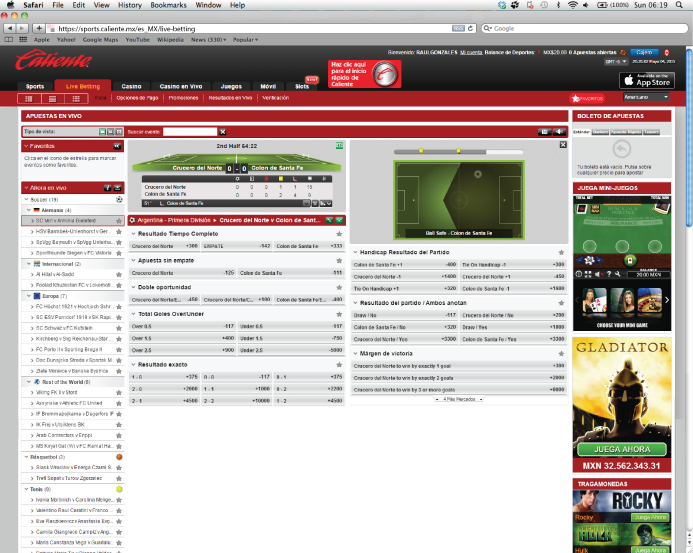
Task: Open Spotlight search in the menu bar
Action: pos(679,5)
